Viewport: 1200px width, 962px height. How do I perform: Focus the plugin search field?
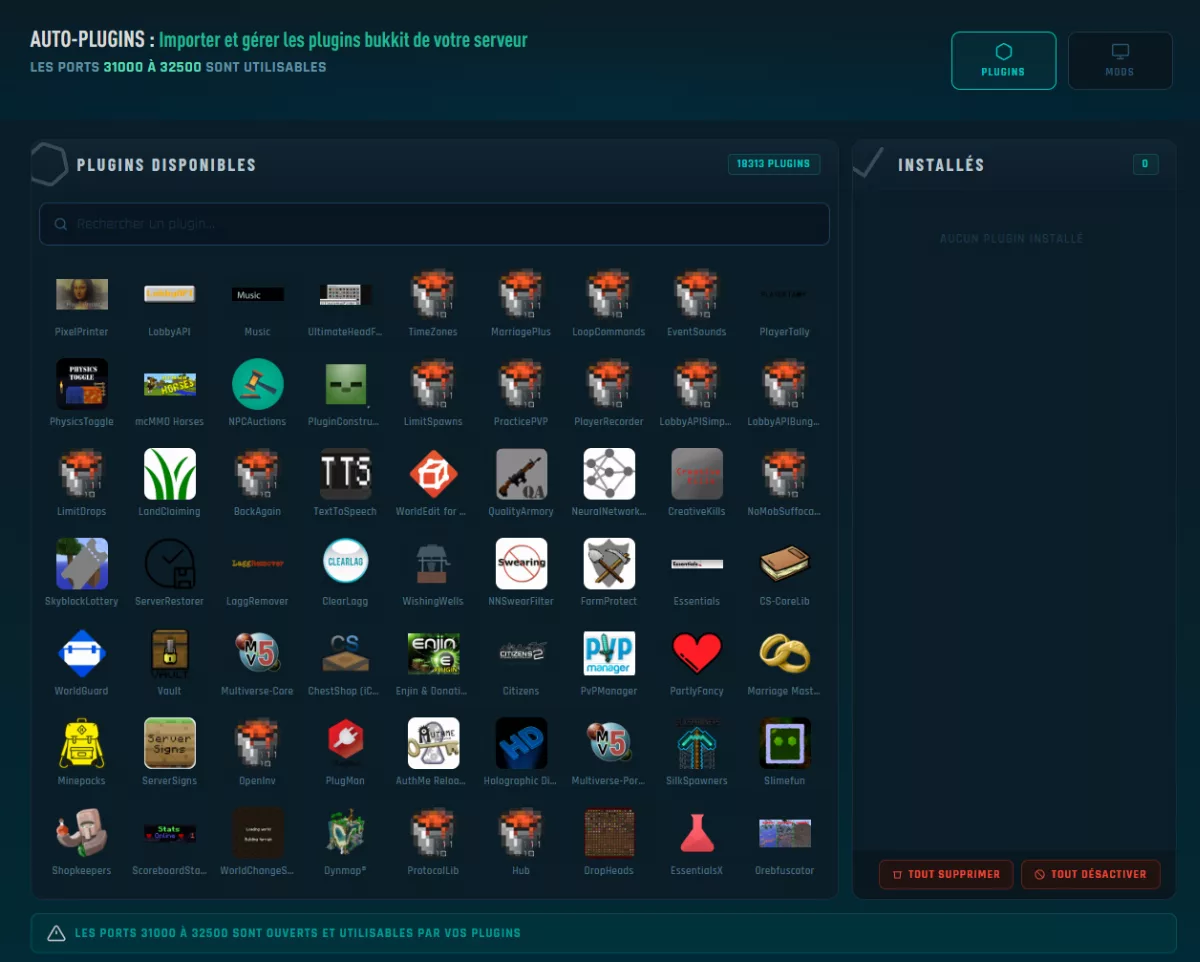pyautogui.click(x=434, y=224)
